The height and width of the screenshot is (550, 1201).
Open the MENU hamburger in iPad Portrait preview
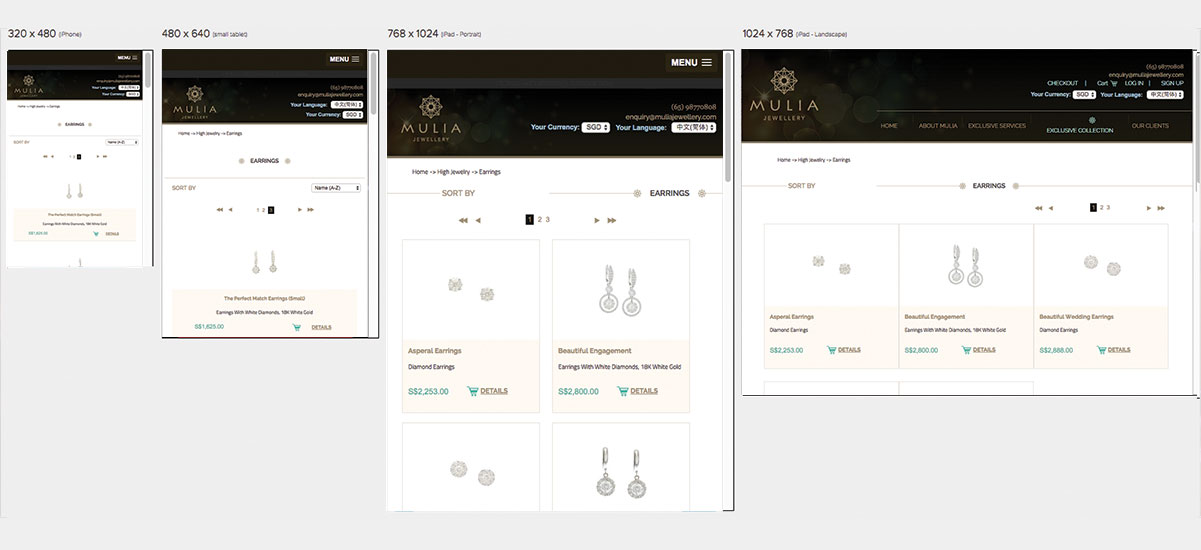(691, 62)
